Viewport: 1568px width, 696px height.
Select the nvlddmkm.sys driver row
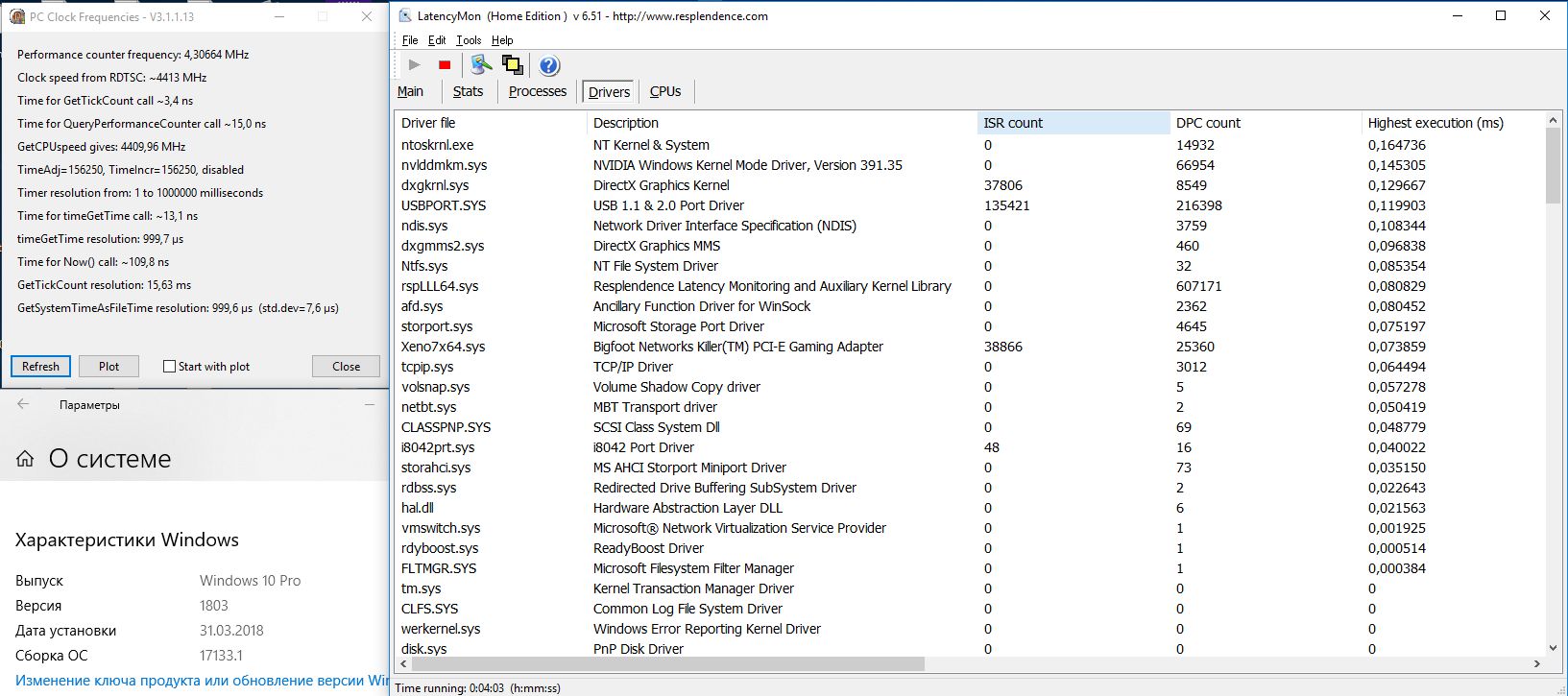click(x=970, y=165)
